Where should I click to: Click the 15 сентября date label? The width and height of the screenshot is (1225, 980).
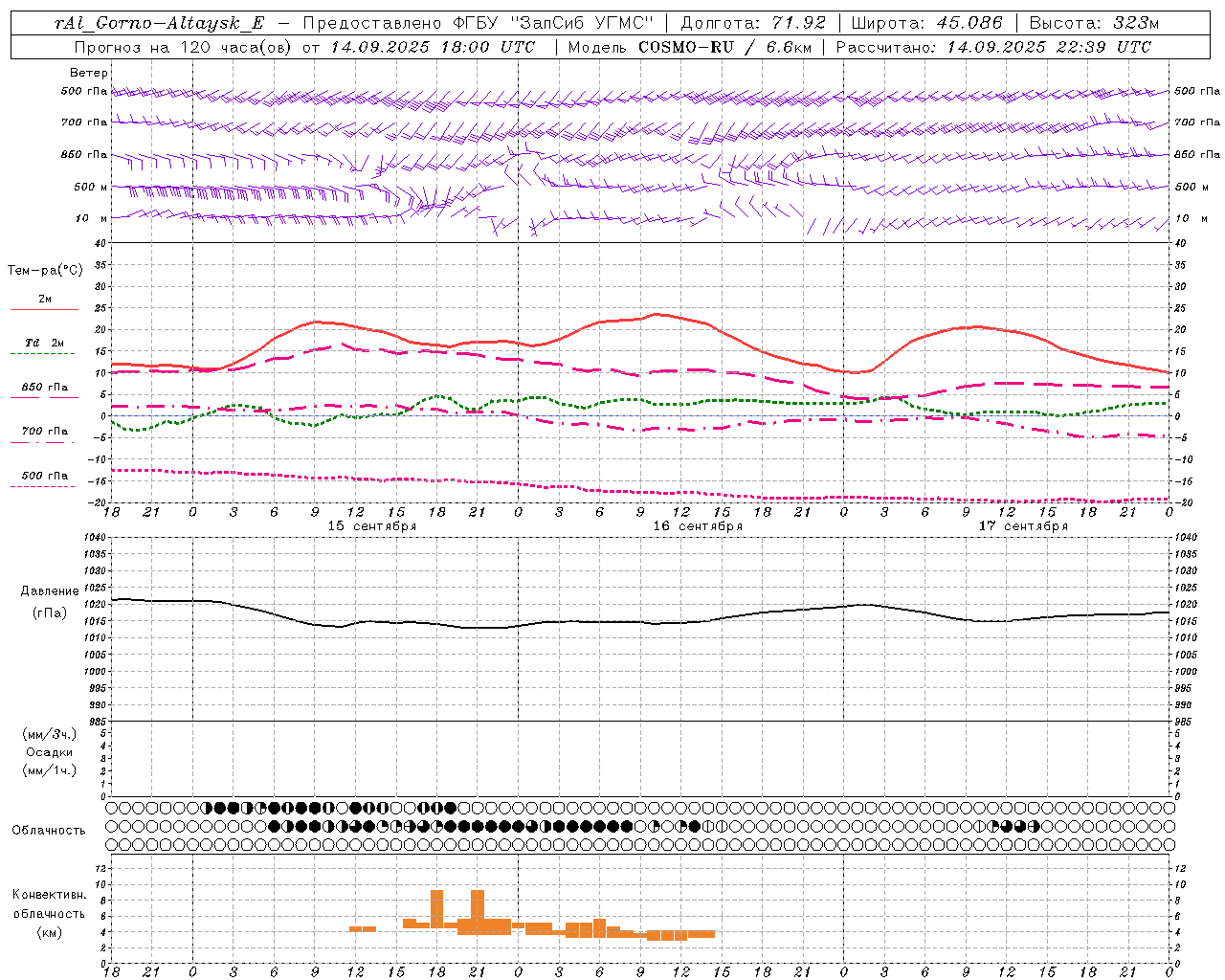pos(372,526)
